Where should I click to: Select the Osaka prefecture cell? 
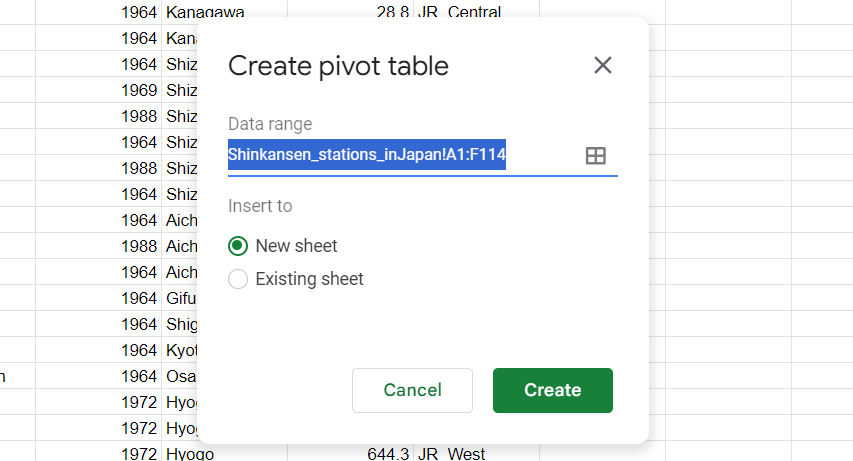[180, 376]
